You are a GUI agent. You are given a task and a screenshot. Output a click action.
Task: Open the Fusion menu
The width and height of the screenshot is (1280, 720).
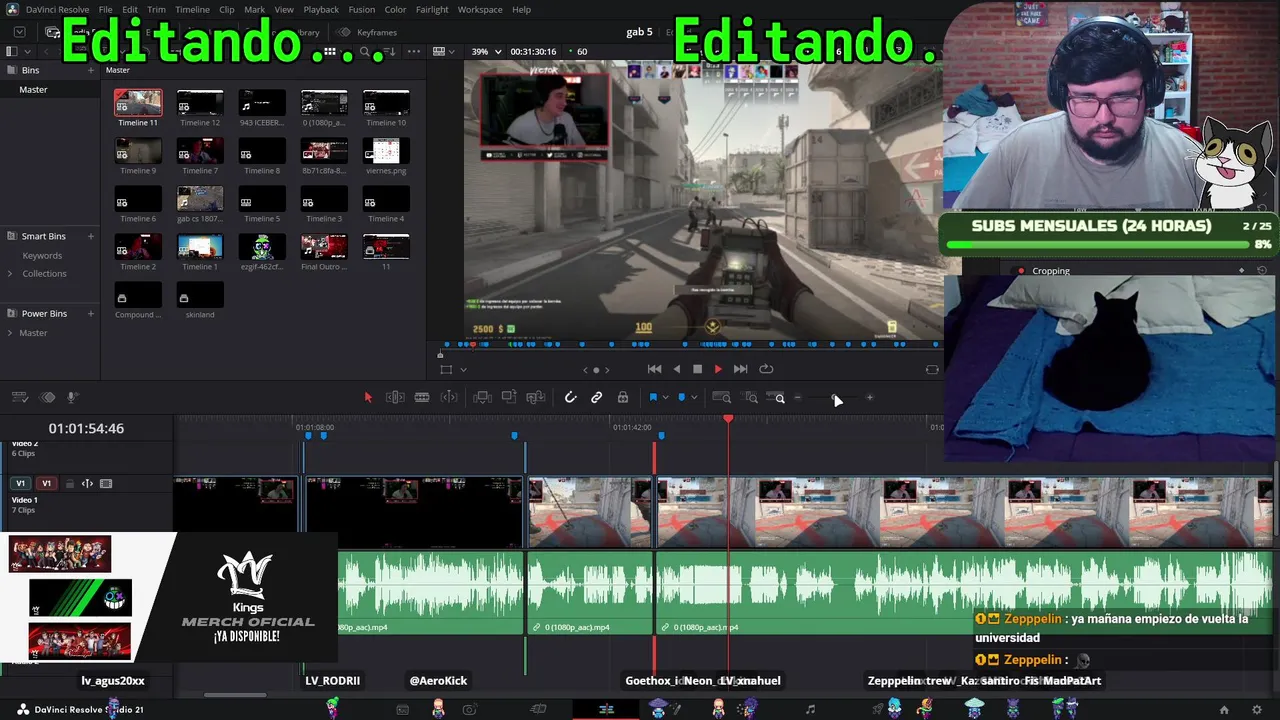click(362, 9)
